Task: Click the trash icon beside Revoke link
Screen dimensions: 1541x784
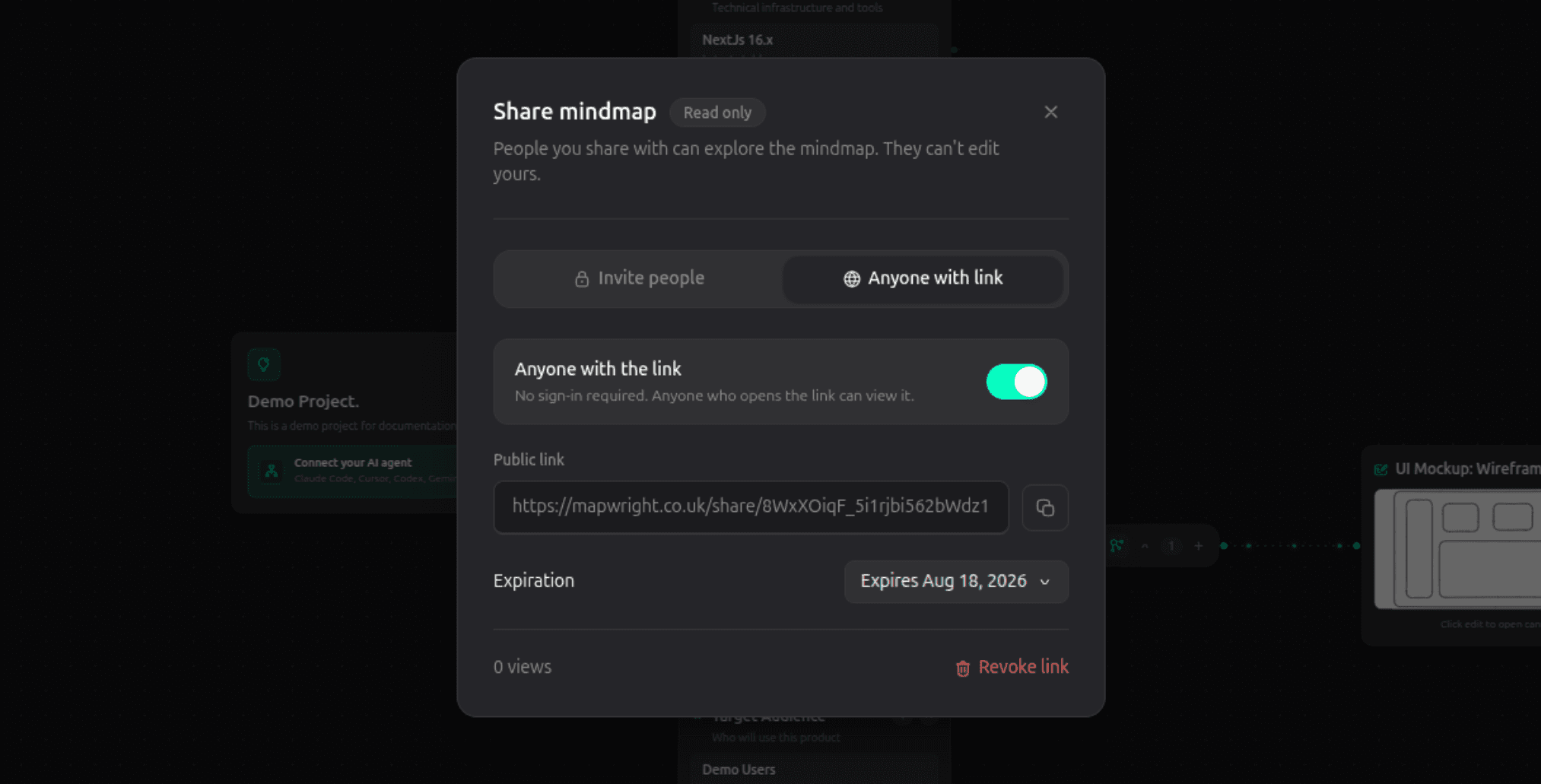Action: pyautogui.click(x=963, y=668)
